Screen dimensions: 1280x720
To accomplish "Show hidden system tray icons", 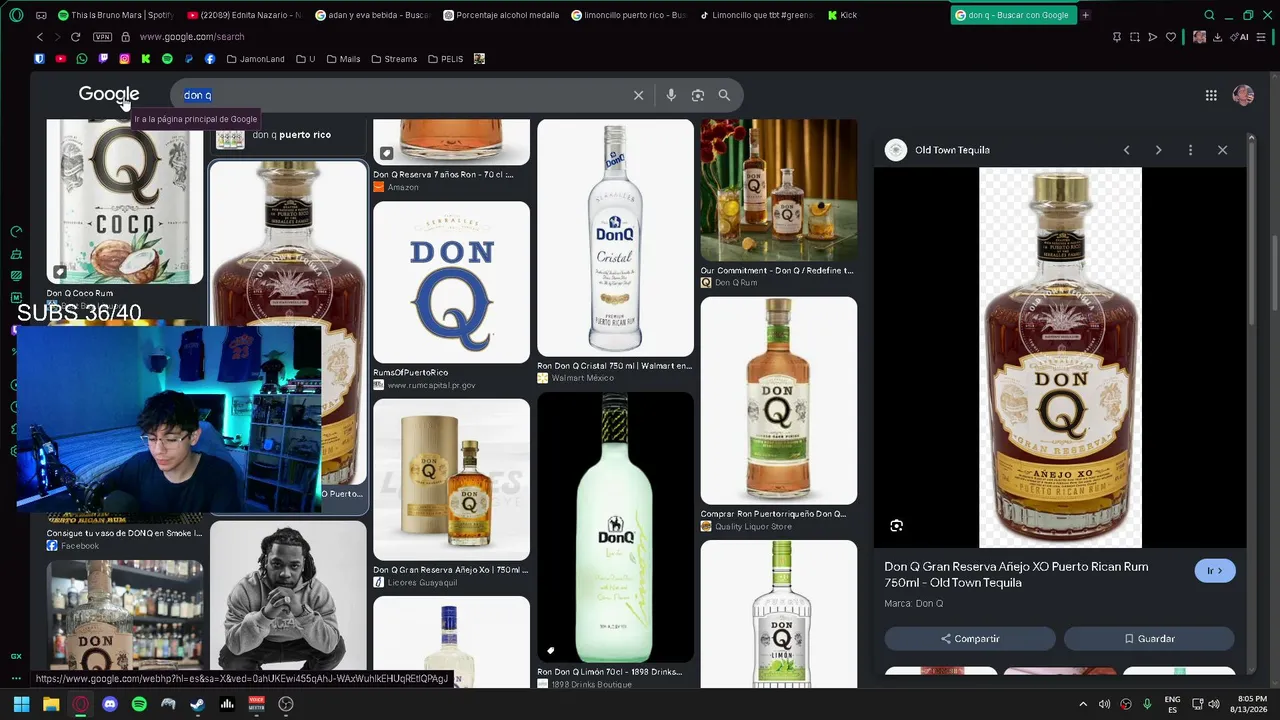I will click(x=1083, y=704).
